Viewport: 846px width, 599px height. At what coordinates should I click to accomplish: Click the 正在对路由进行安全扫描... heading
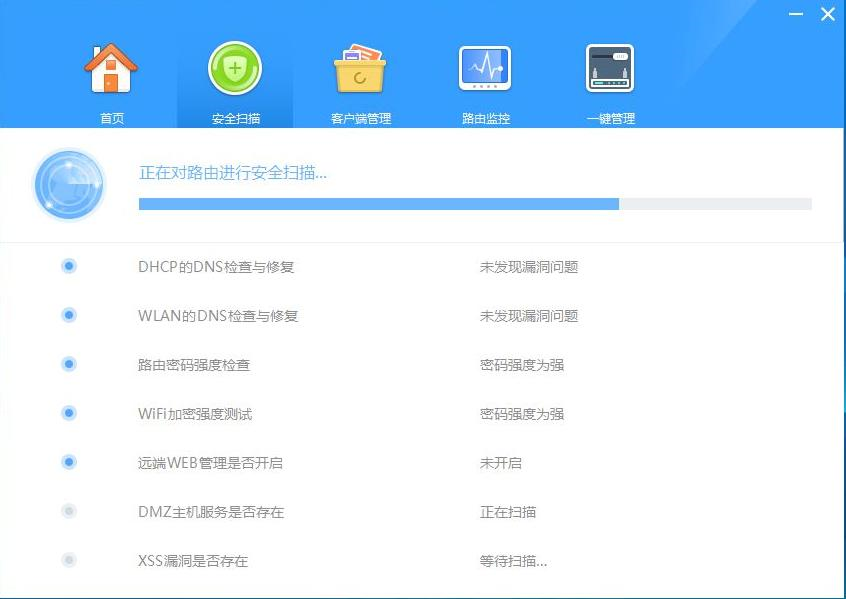233,173
